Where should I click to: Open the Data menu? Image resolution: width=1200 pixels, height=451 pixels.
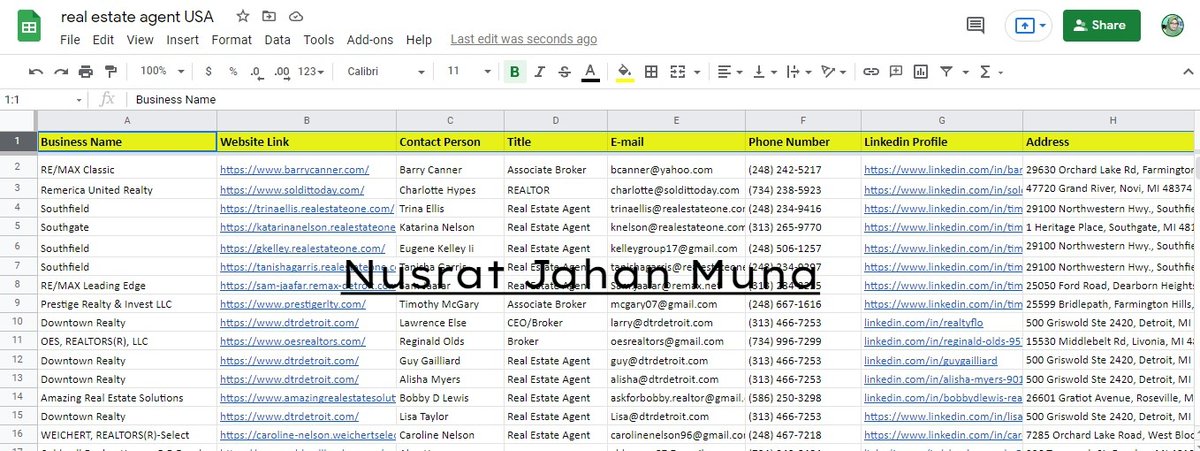[x=278, y=40]
